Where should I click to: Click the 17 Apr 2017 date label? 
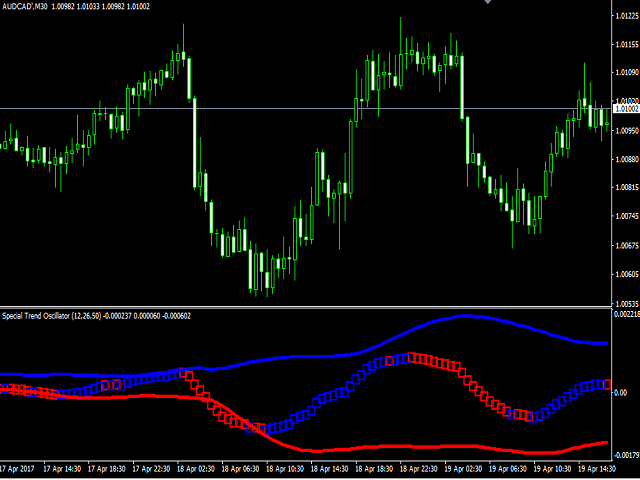17,469
